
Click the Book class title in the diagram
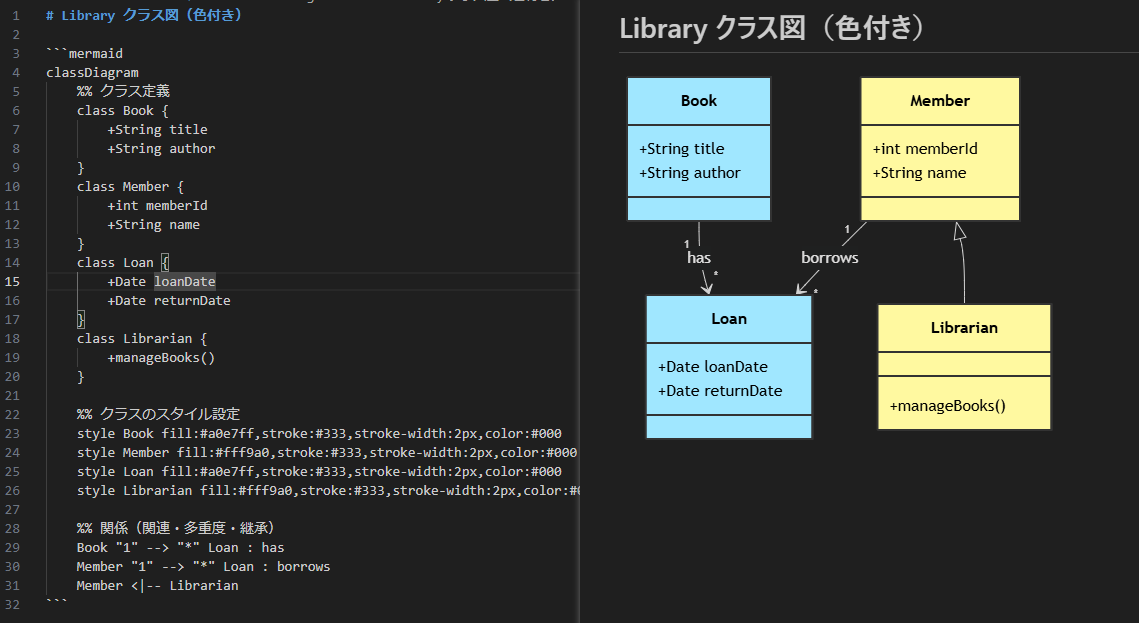tap(699, 101)
